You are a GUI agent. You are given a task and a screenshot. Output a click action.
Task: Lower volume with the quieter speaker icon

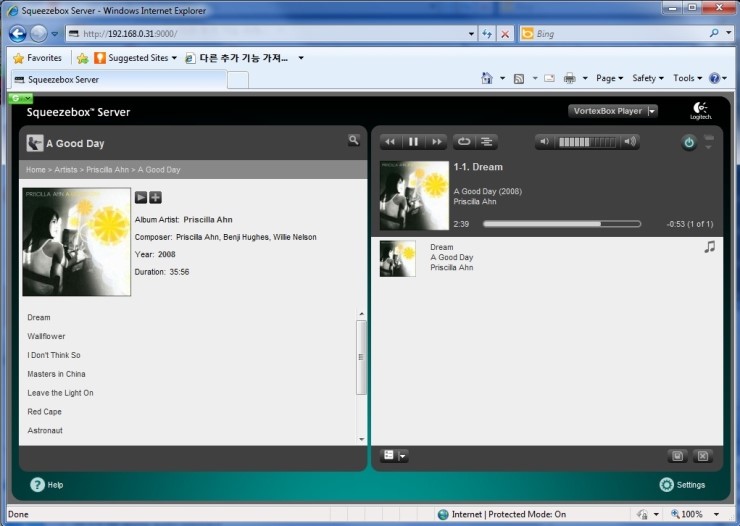pos(544,142)
